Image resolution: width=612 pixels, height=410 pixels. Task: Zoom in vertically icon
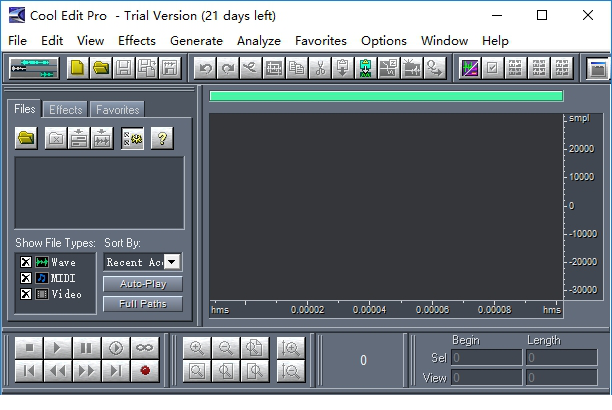(x=291, y=348)
